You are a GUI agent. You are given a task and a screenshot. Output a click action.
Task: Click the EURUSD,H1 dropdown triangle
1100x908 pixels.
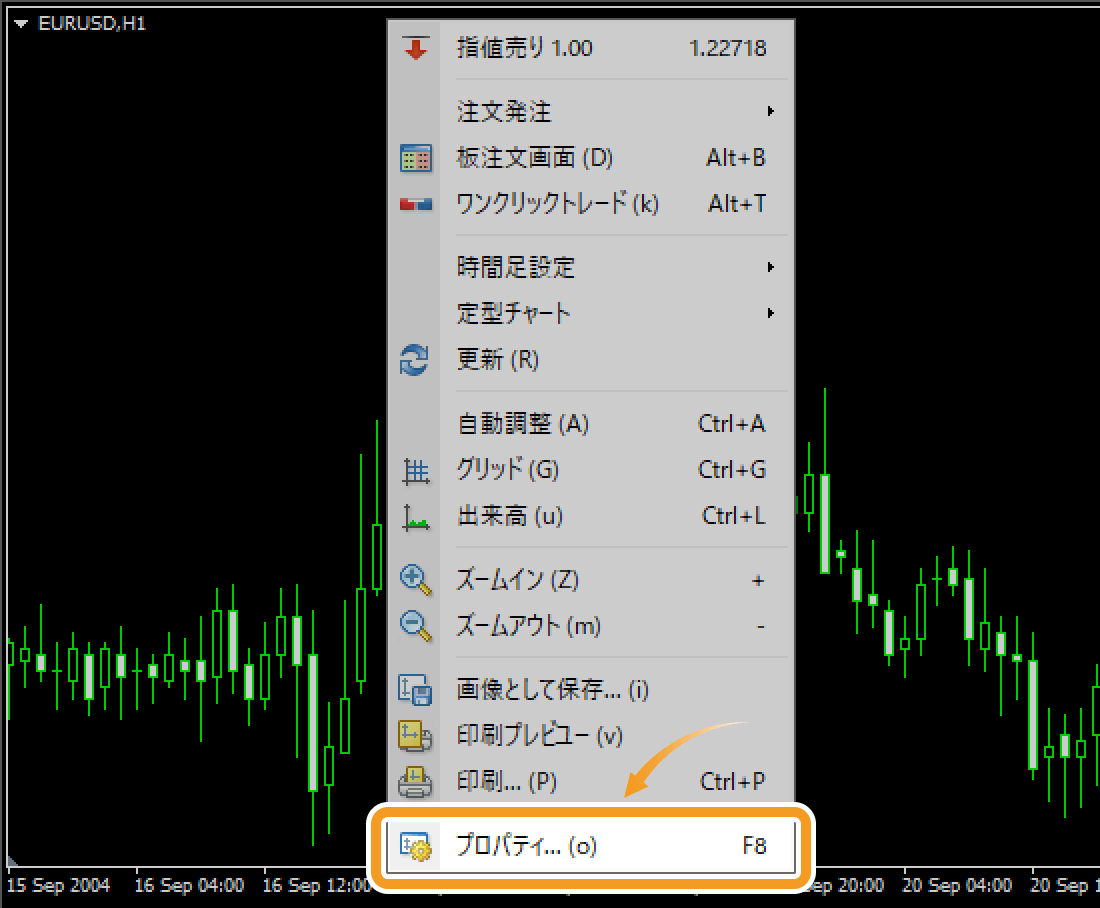click(x=21, y=24)
